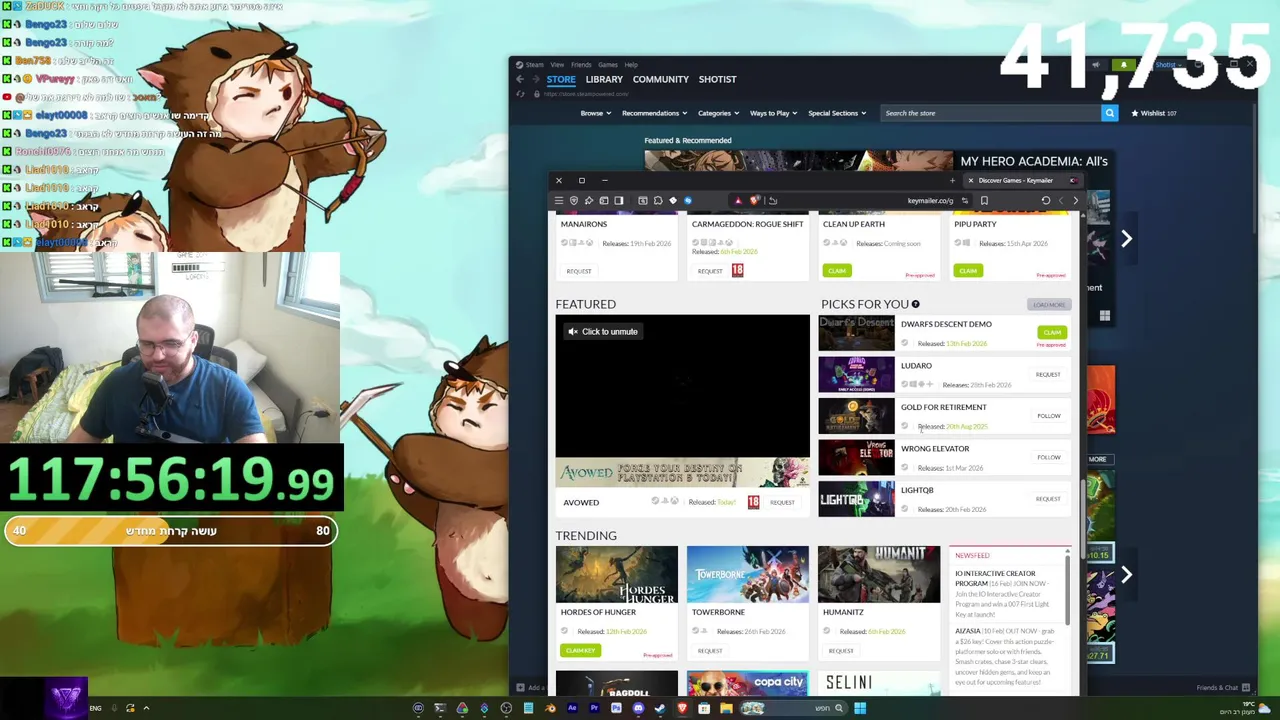This screenshot has width=1280, height=720.
Task: Open Steam STORE tab
Action: tap(561, 79)
